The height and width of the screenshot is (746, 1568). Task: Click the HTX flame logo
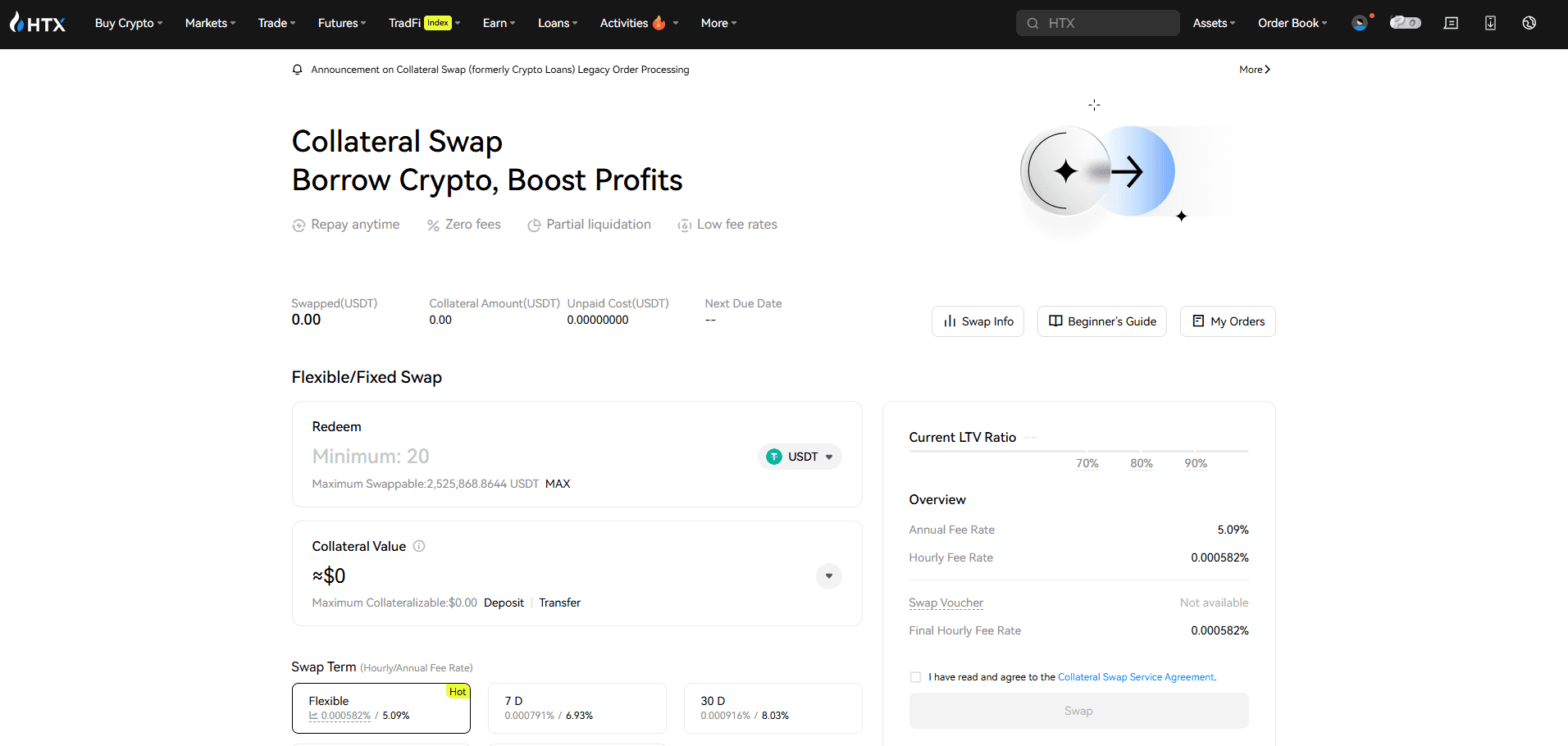coord(38,23)
